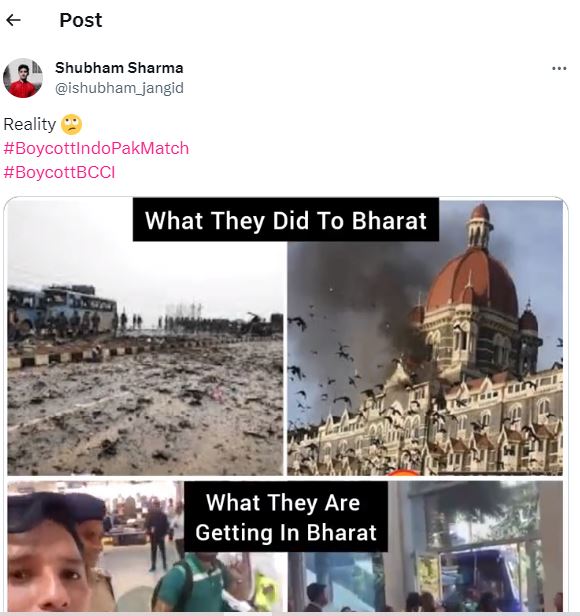Click the "What They Did To Bharat" caption
This screenshot has width=580, height=616.
point(286,220)
